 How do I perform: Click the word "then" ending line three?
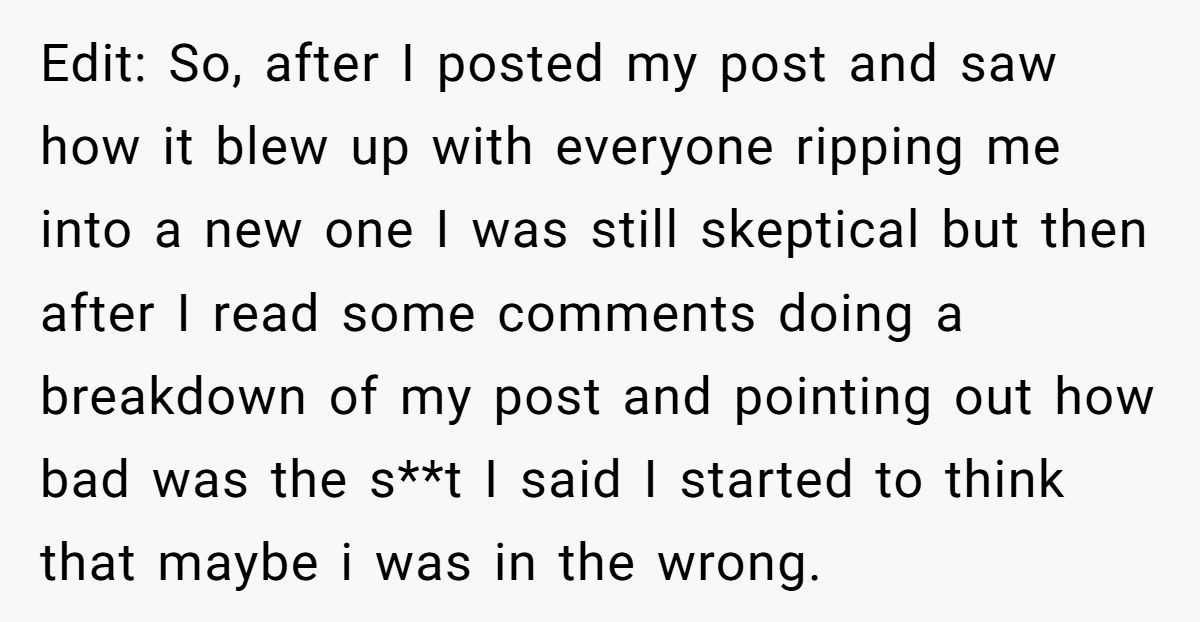click(1095, 231)
